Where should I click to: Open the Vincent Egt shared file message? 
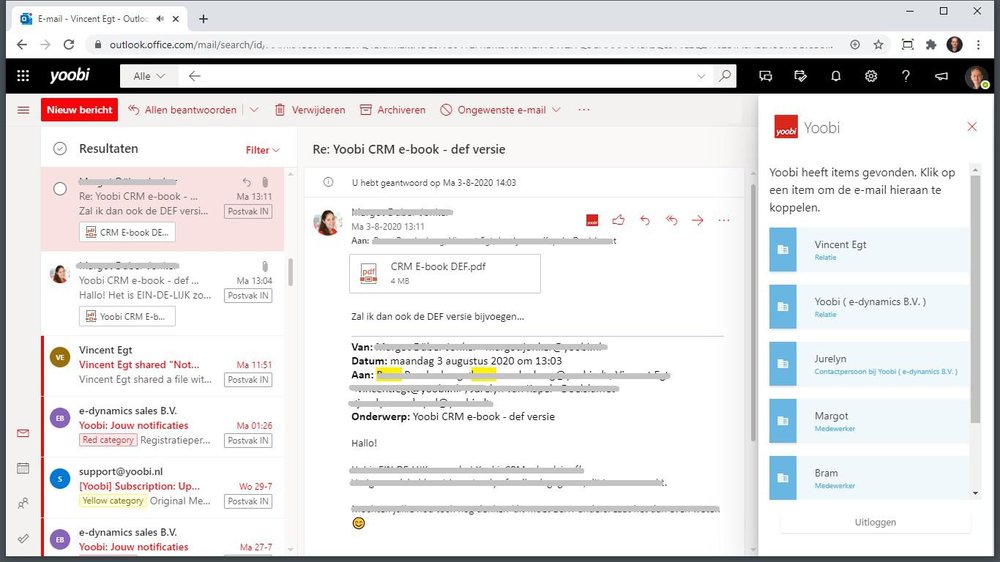[x=163, y=365]
